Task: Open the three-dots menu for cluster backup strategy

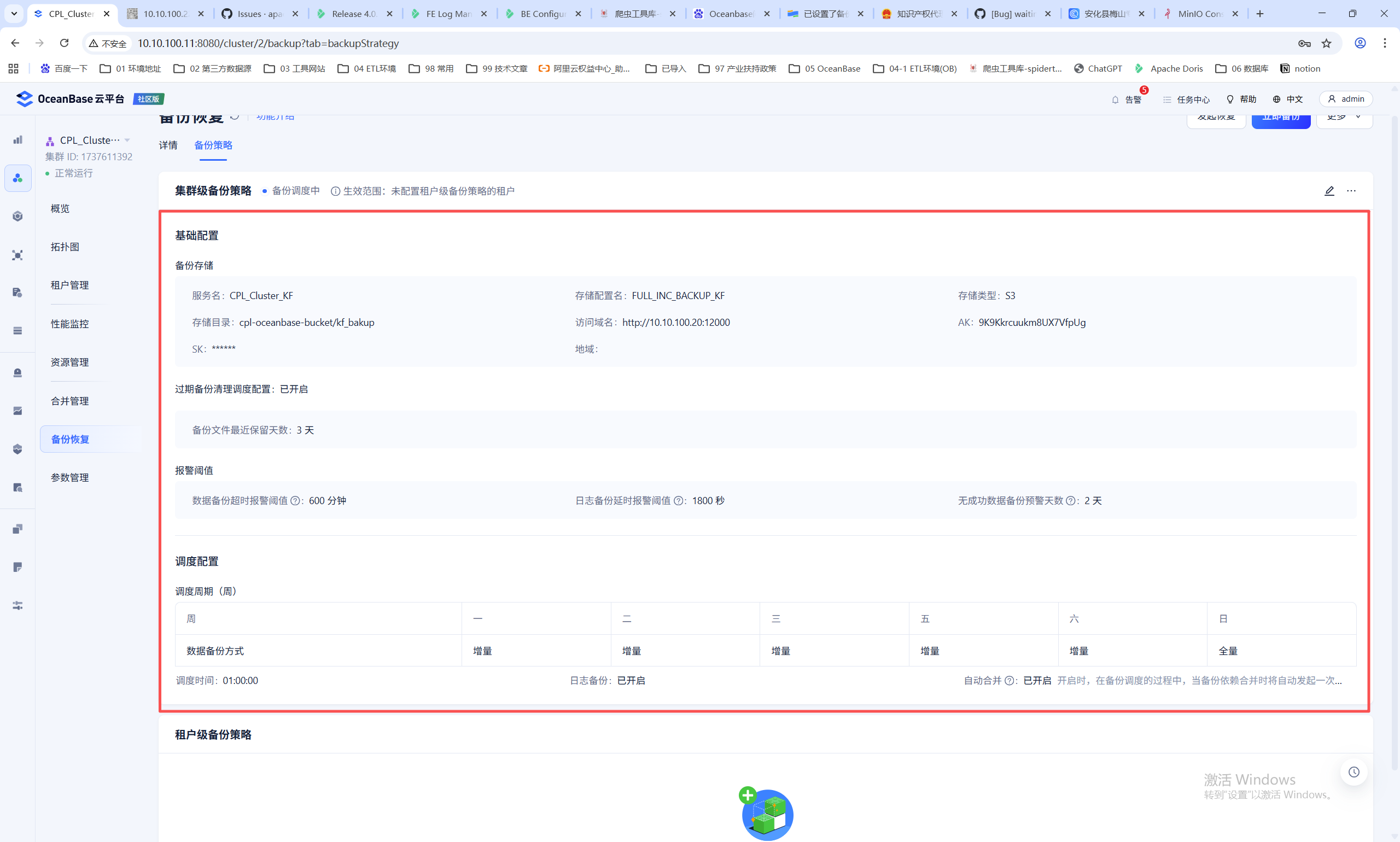Action: click(x=1351, y=191)
